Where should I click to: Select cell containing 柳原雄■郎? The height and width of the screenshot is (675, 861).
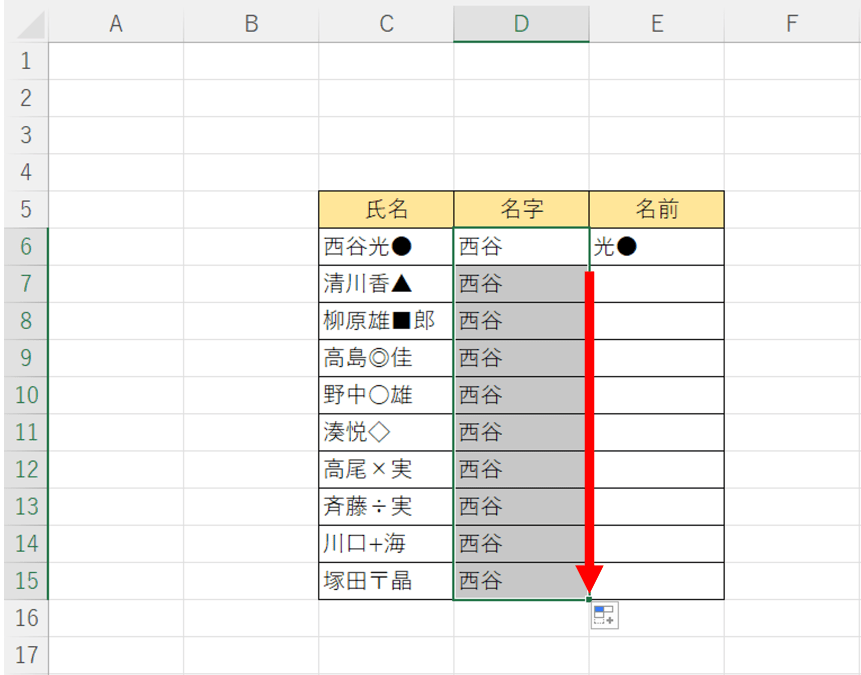click(386, 321)
